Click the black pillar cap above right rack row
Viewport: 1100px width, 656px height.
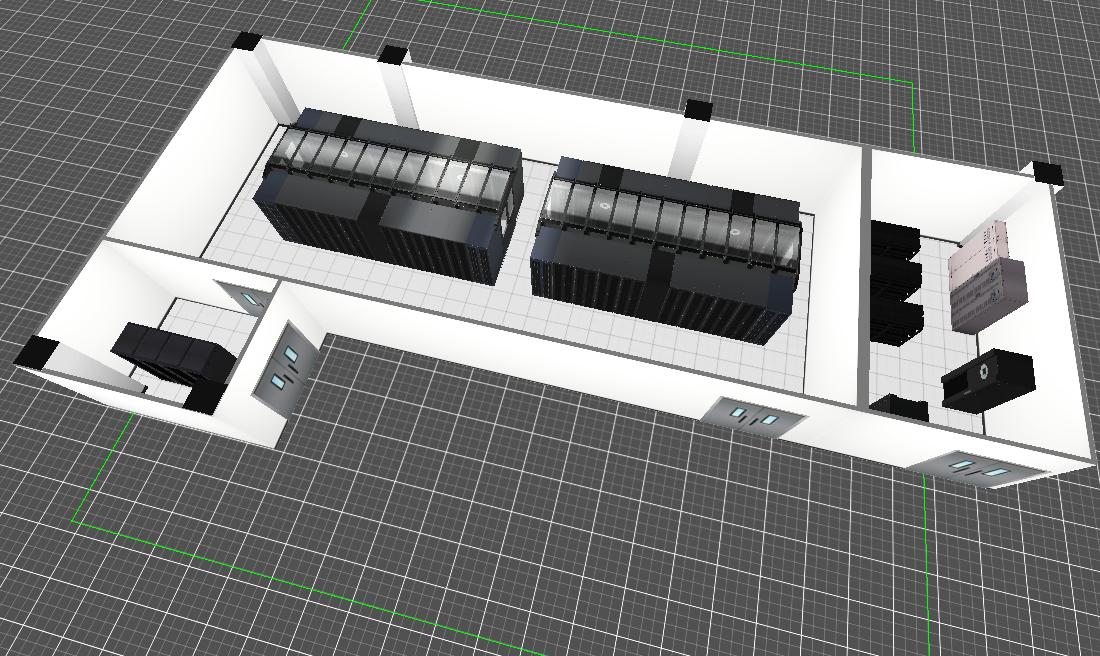[698, 110]
